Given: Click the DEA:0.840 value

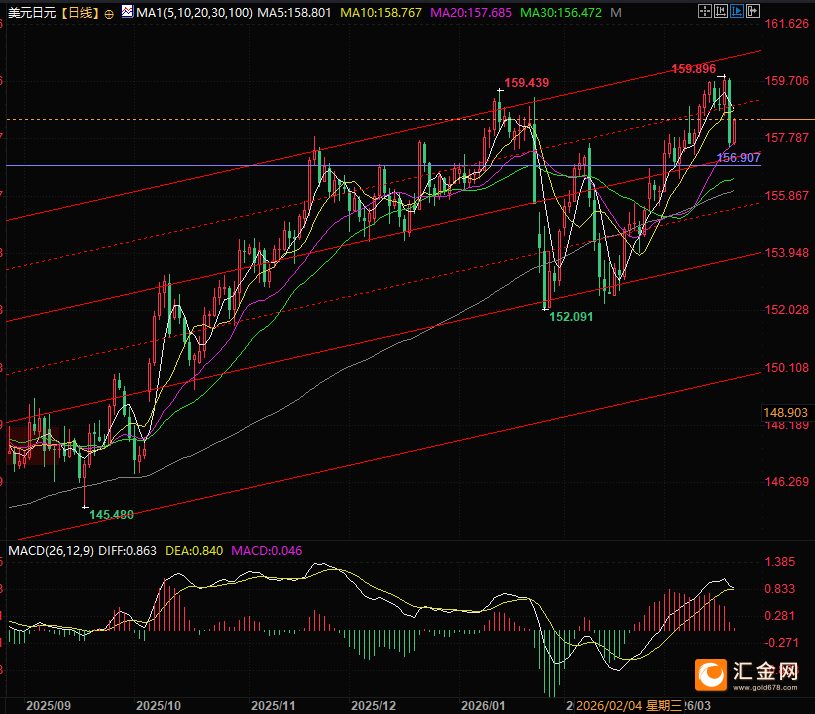Looking at the screenshot, I should 194,551.
